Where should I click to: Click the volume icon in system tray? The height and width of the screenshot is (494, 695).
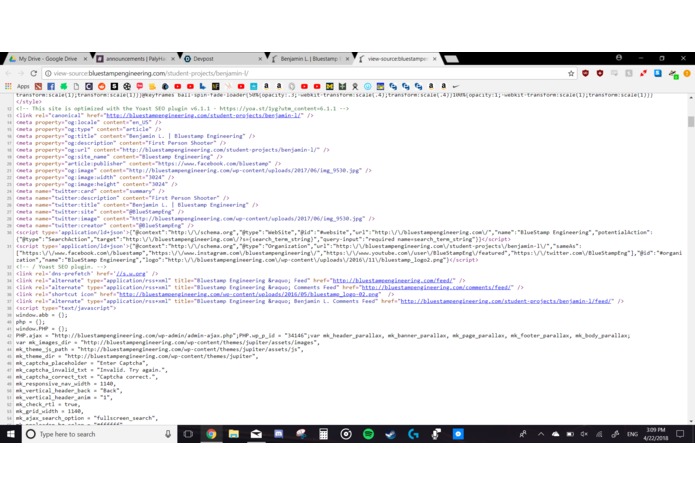coord(584,434)
